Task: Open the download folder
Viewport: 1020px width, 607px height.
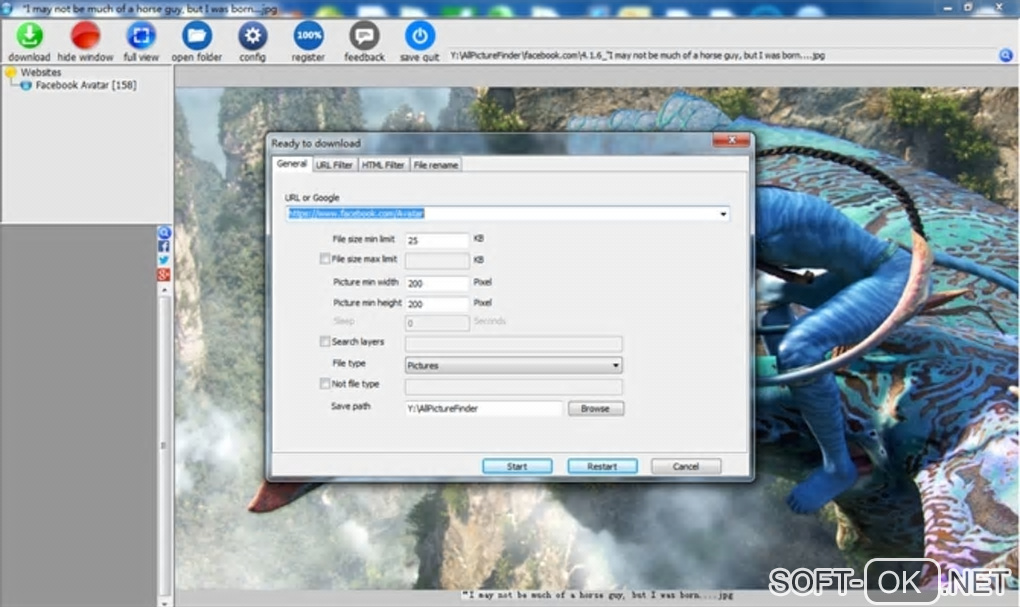Action: [x=196, y=36]
